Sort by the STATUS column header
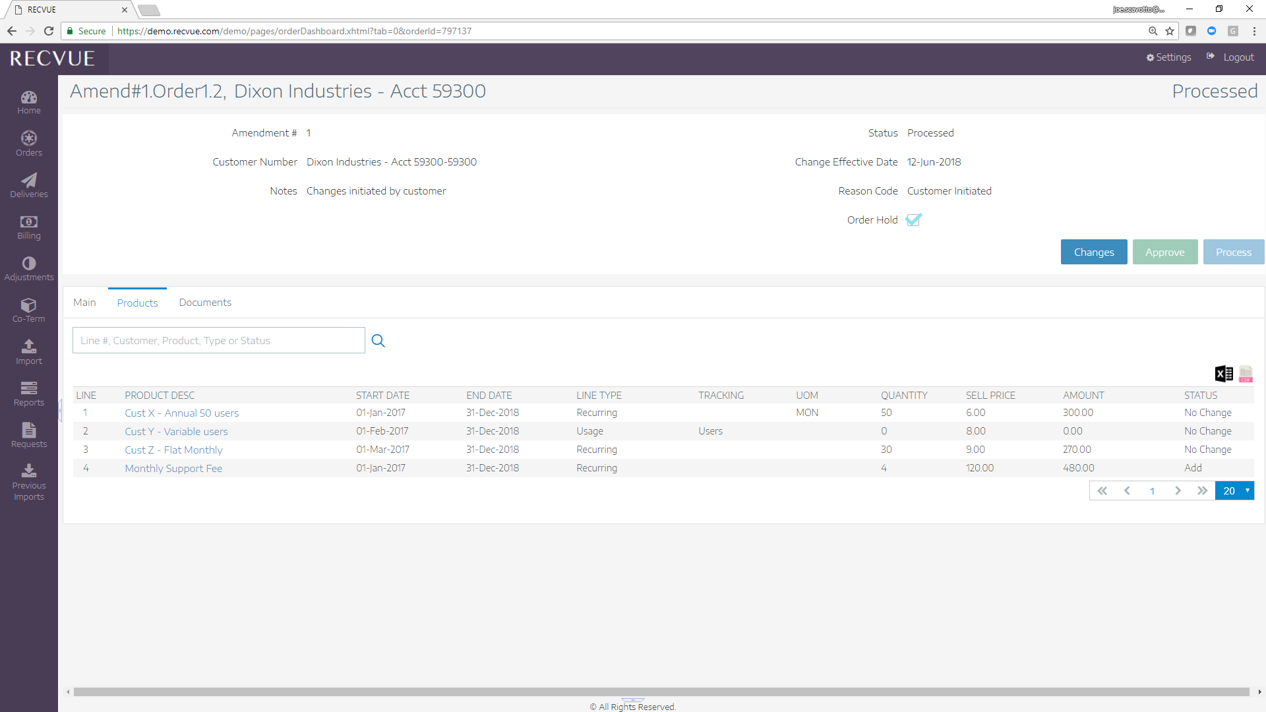 (x=1201, y=395)
